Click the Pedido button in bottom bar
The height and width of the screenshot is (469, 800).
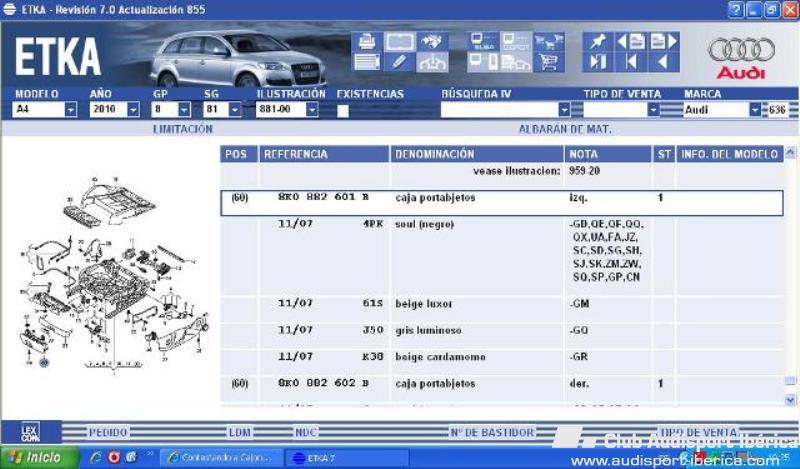tap(108, 433)
